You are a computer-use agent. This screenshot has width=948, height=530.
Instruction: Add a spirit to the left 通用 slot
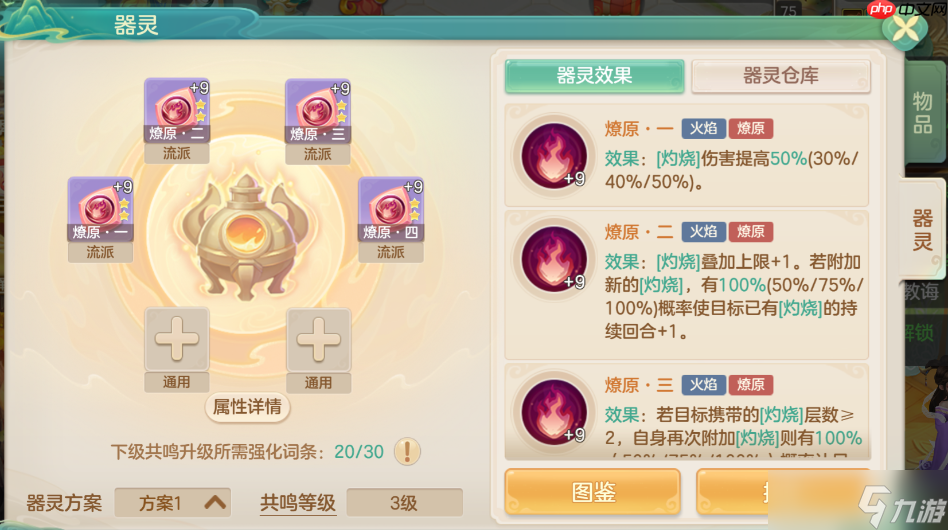[x=177, y=338]
